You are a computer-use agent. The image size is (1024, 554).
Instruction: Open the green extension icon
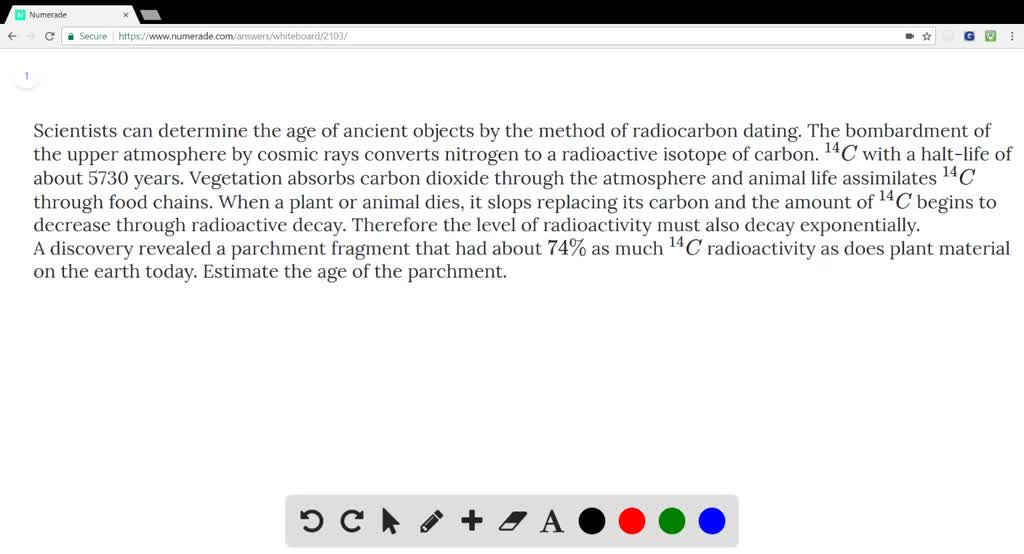click(990, 36)
